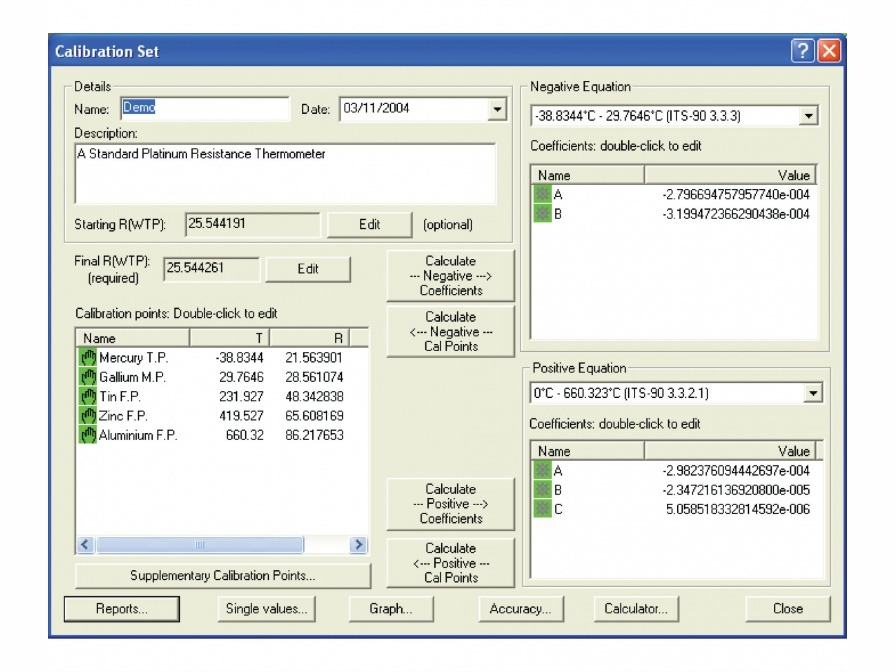Click the hand icon beside Aluminium F.P.
Screen dimensions: 896x672
(x=87, y=435)
